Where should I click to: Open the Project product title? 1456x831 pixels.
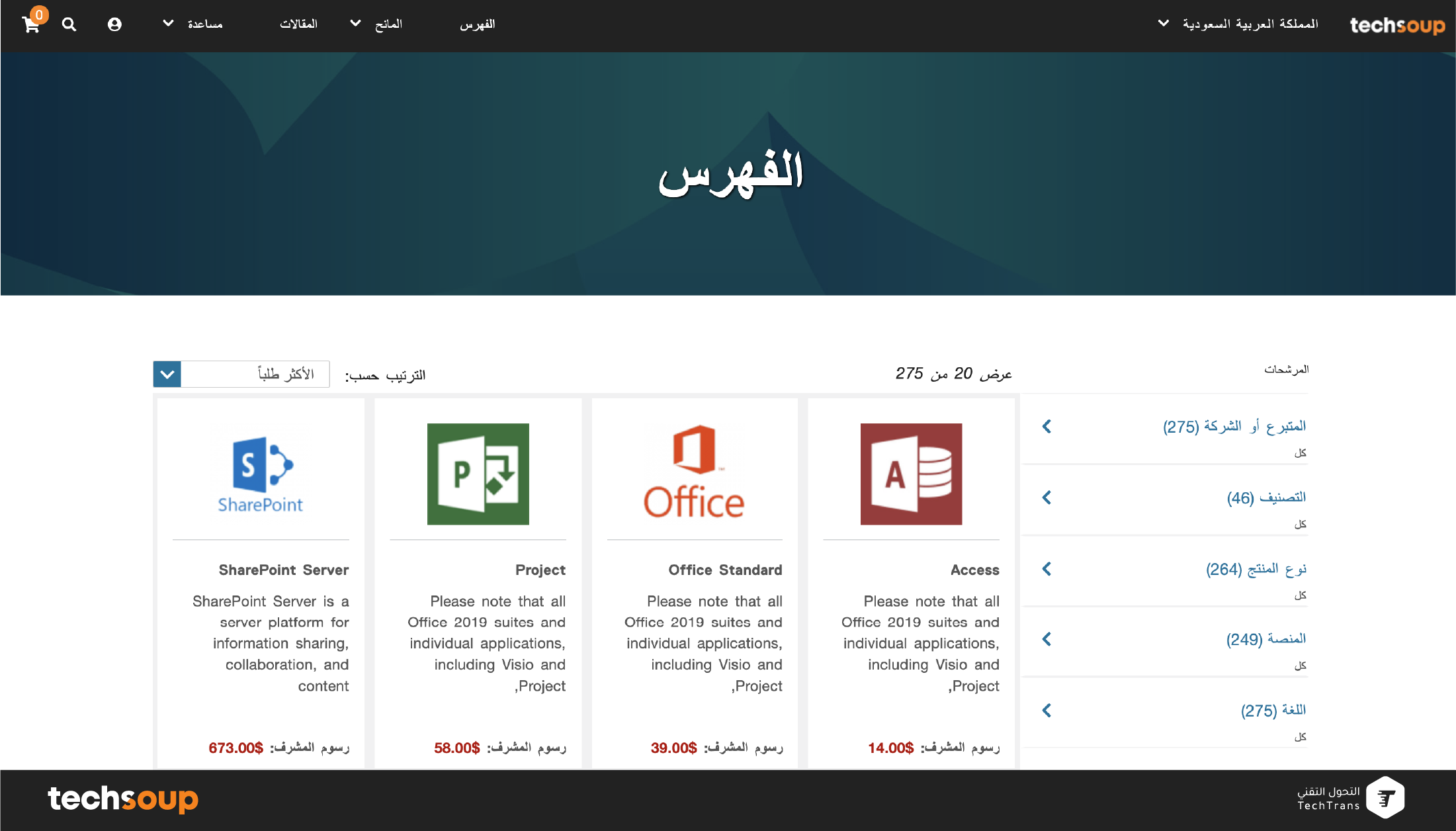click(x=540, y=570)
